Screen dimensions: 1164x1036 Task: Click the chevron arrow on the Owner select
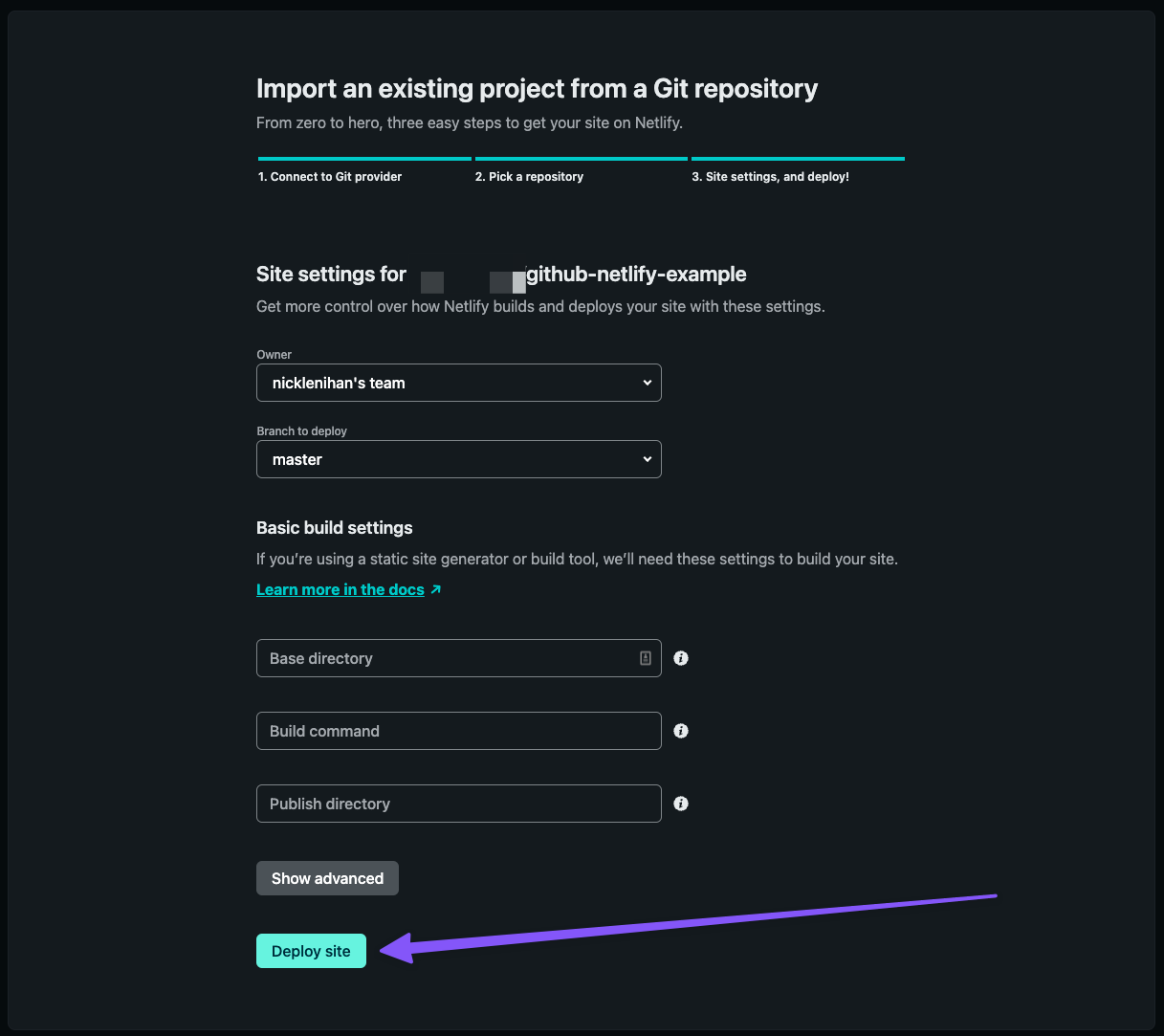[x=648, y=383]
